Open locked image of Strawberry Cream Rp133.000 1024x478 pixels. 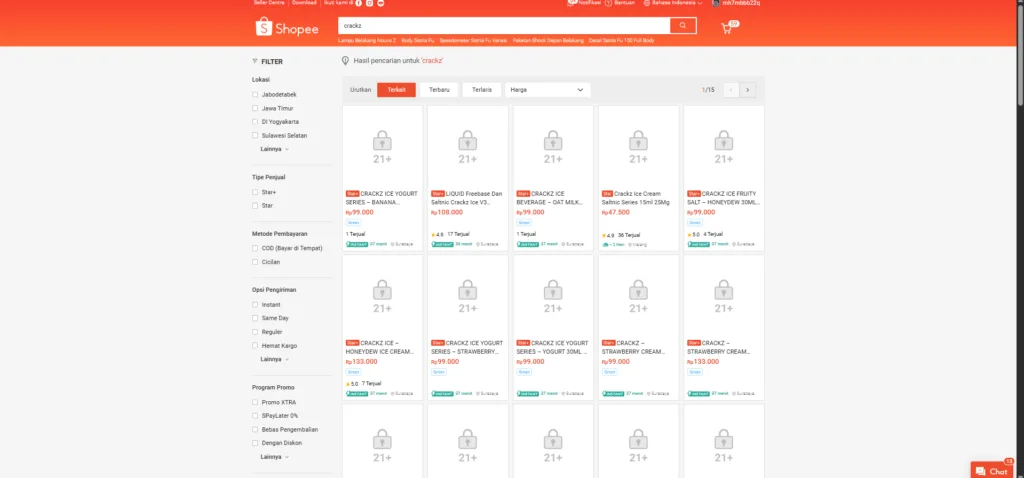point(724,295)
